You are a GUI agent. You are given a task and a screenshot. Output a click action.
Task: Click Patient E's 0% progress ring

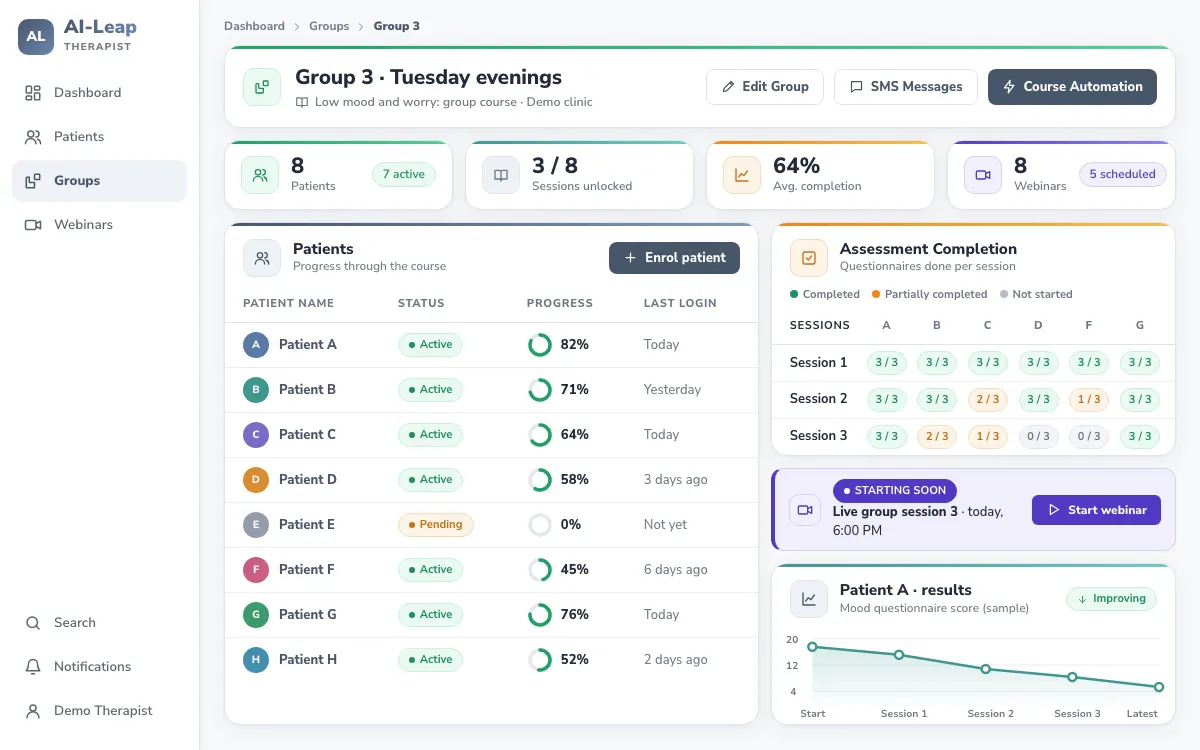(540, 525)
